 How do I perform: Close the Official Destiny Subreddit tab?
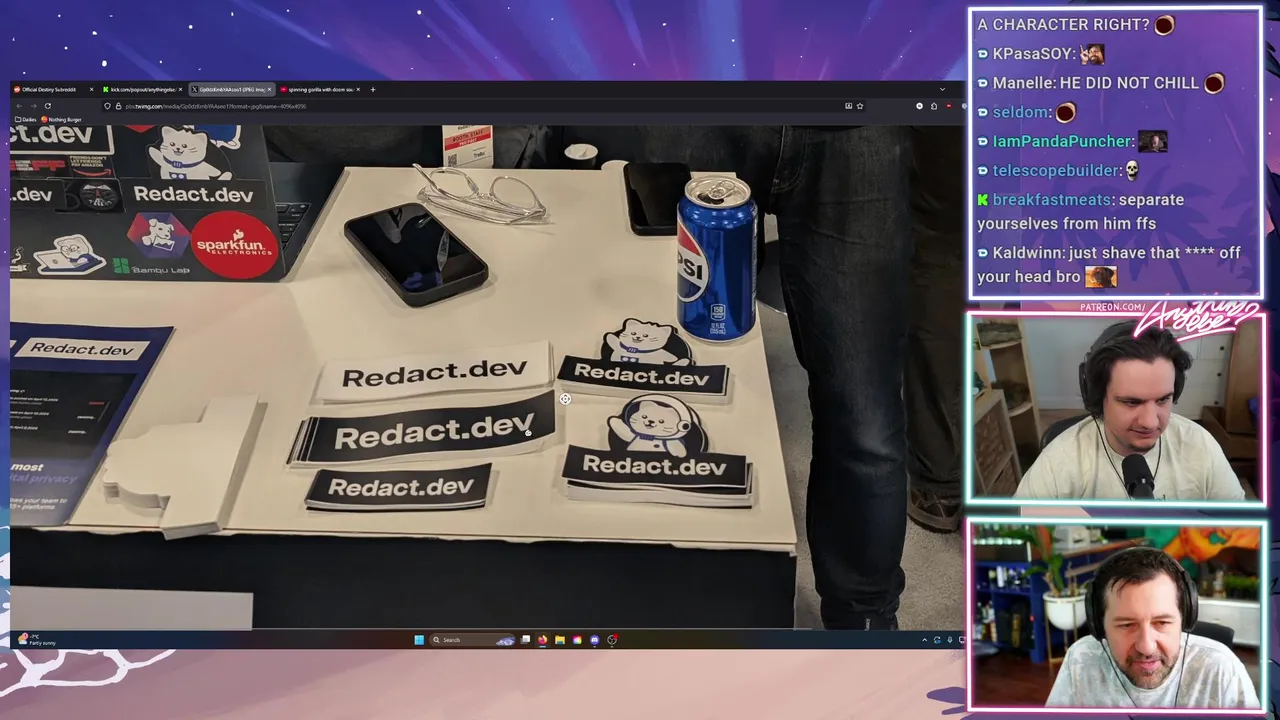click(x=91, y=90)
